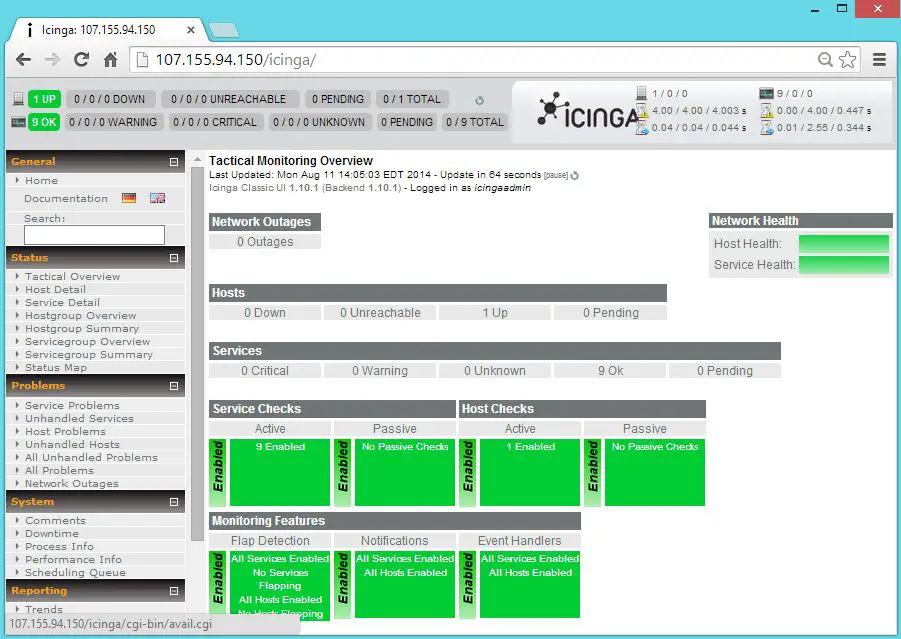Click the refresh icon next to pause
The height and width of the screenshot is (639, 901).
click(575, 175)
